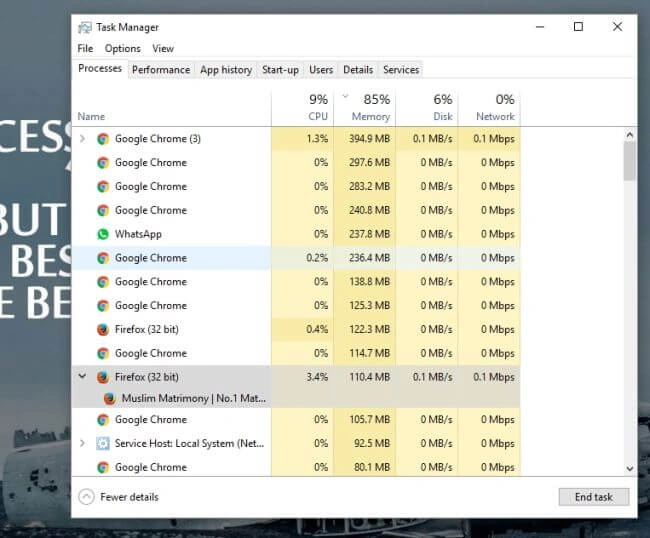650x538 pixels.
Task: Click Chrome icon of 105.7 MB process
Action: click(103, 420)
